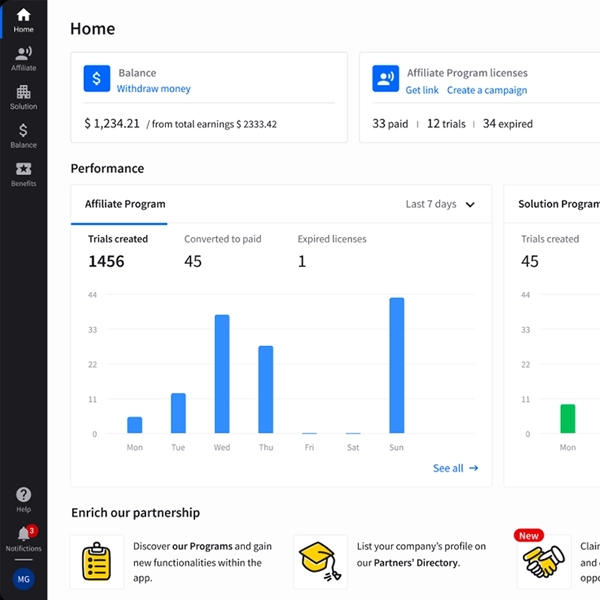Open the Programs clipboard thumbnail
The height and width of the screenshot is (600, 600).
click(97, 561)
